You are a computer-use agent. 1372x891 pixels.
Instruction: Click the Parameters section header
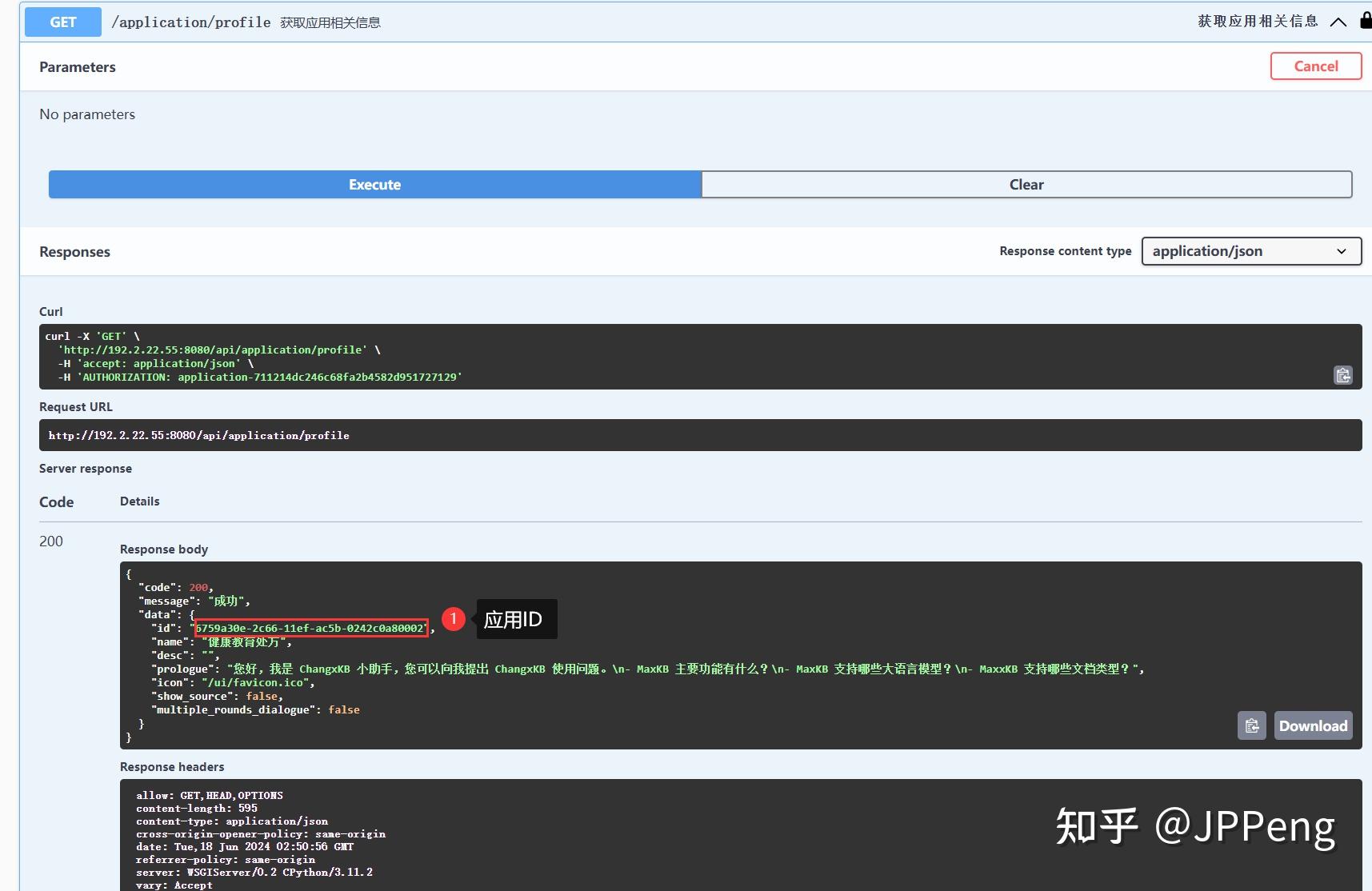point(77,66)
